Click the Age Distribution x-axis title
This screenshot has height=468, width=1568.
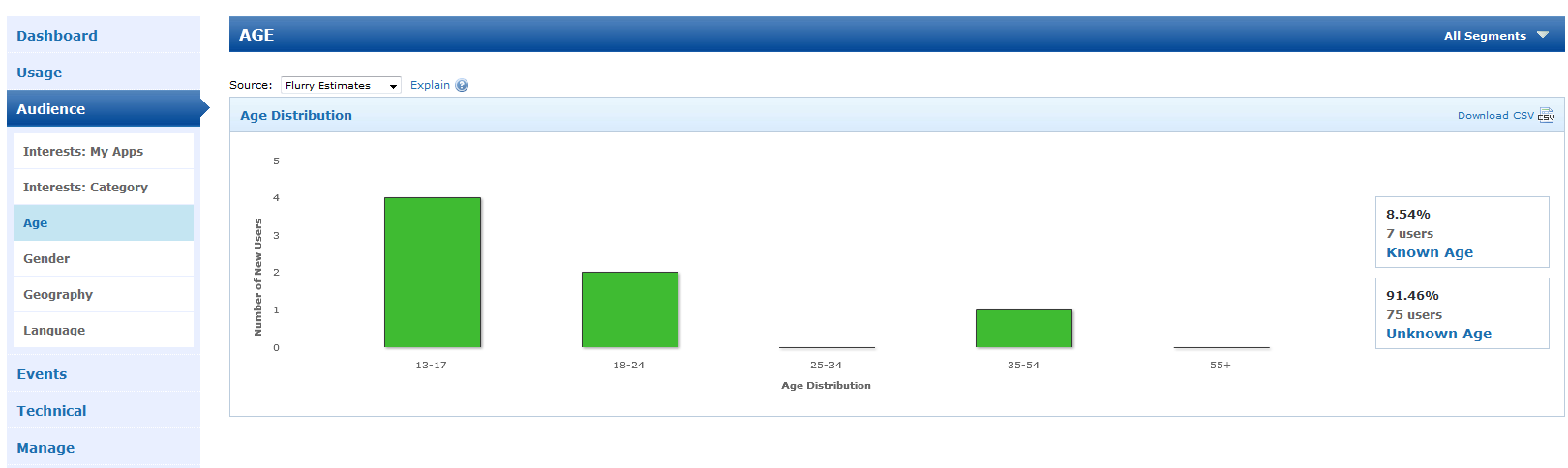pos(826,385)
